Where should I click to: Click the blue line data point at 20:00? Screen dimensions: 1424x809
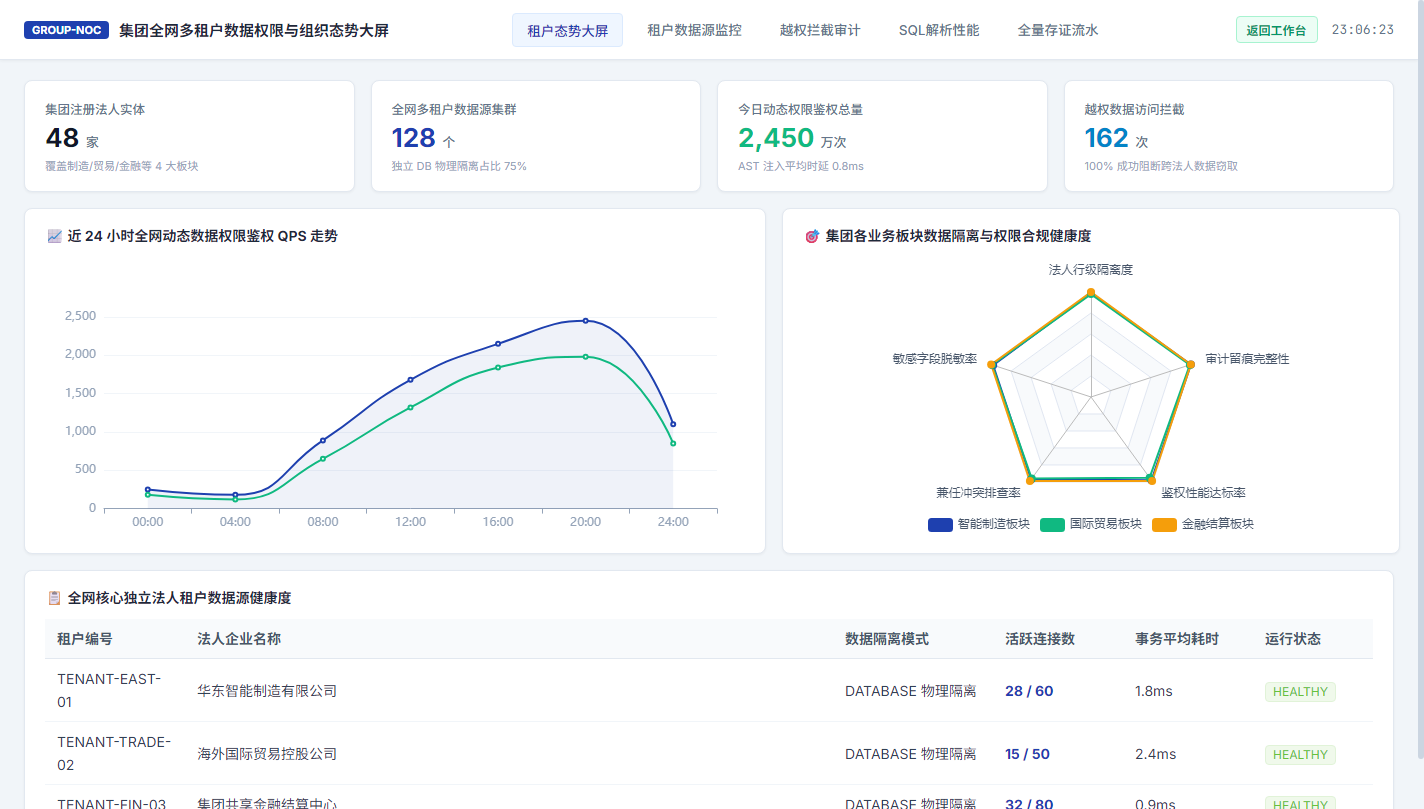point(586,320)
